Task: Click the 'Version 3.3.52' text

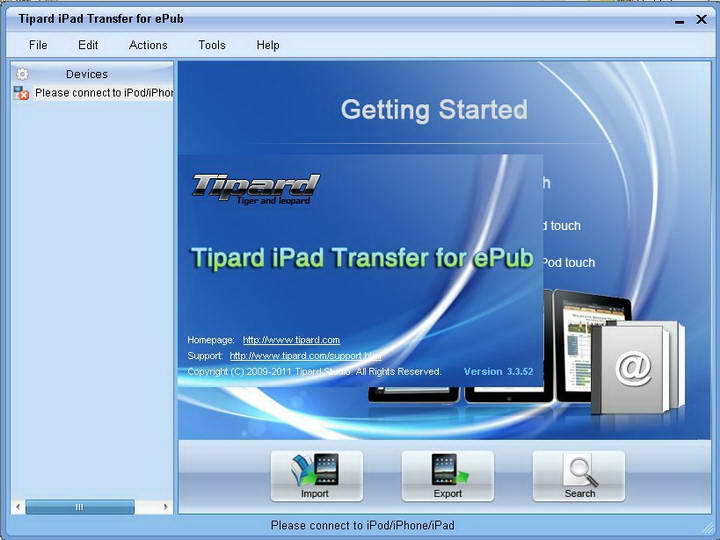Action: click(x=498, y=371)
